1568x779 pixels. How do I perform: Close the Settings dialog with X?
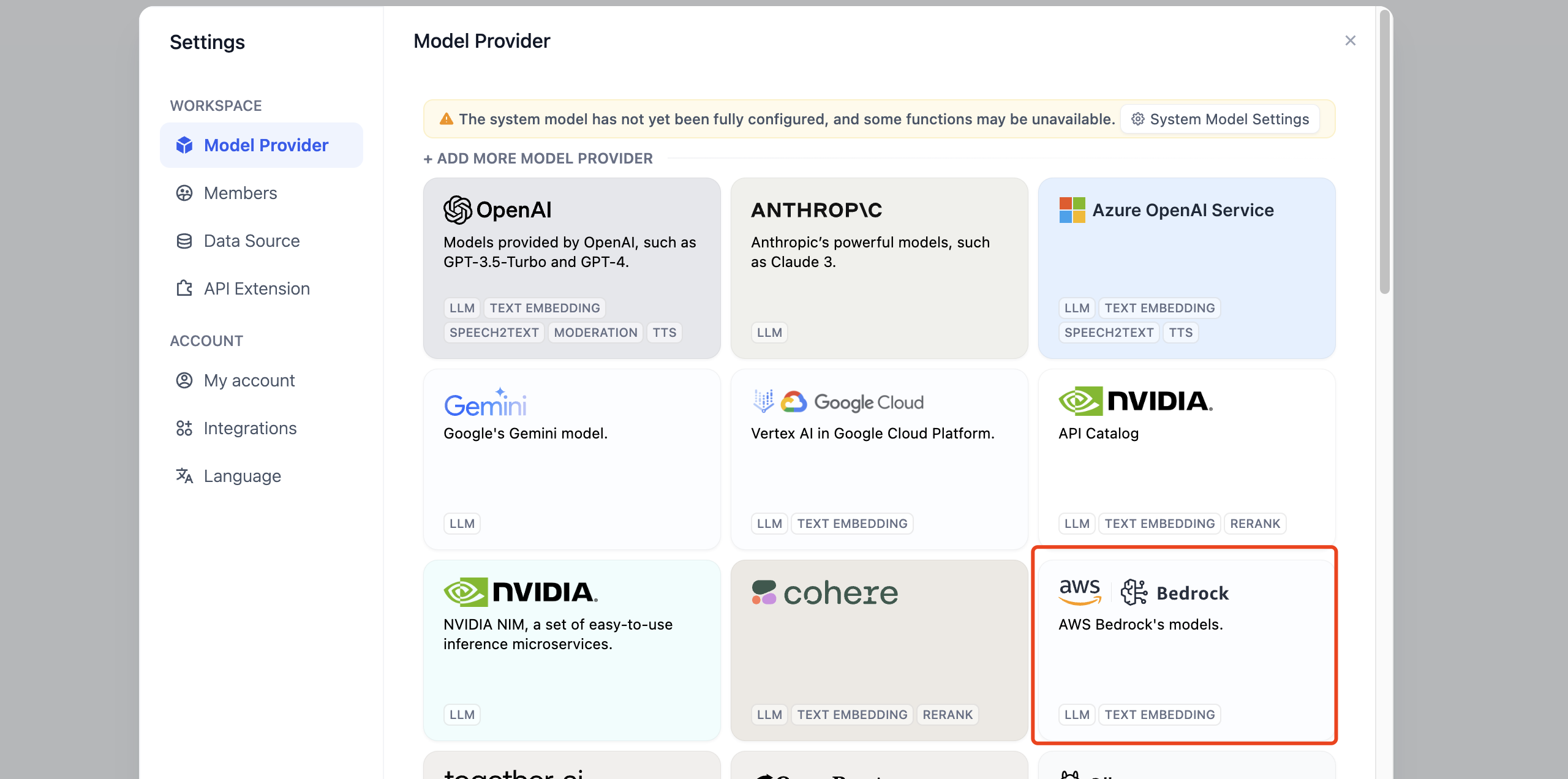[1350, 40]
